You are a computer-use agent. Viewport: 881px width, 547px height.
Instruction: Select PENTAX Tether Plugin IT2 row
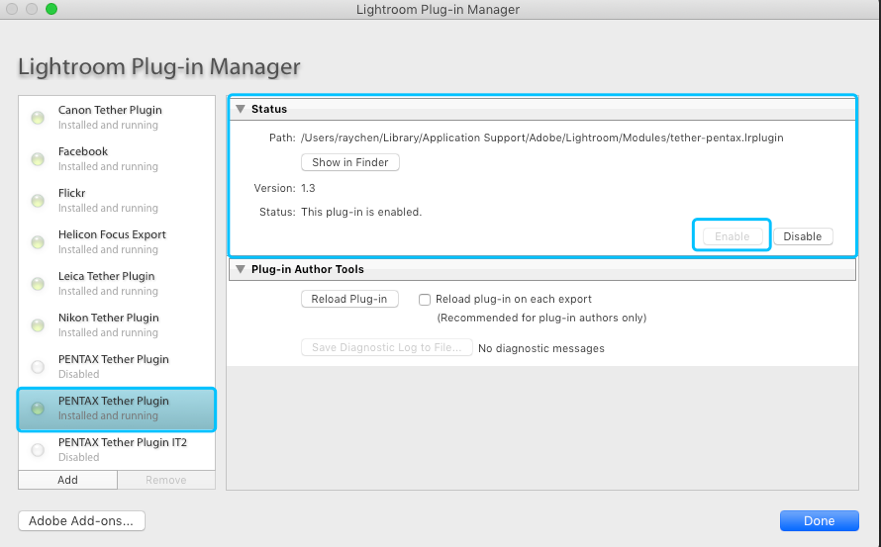tap(117, 450)
